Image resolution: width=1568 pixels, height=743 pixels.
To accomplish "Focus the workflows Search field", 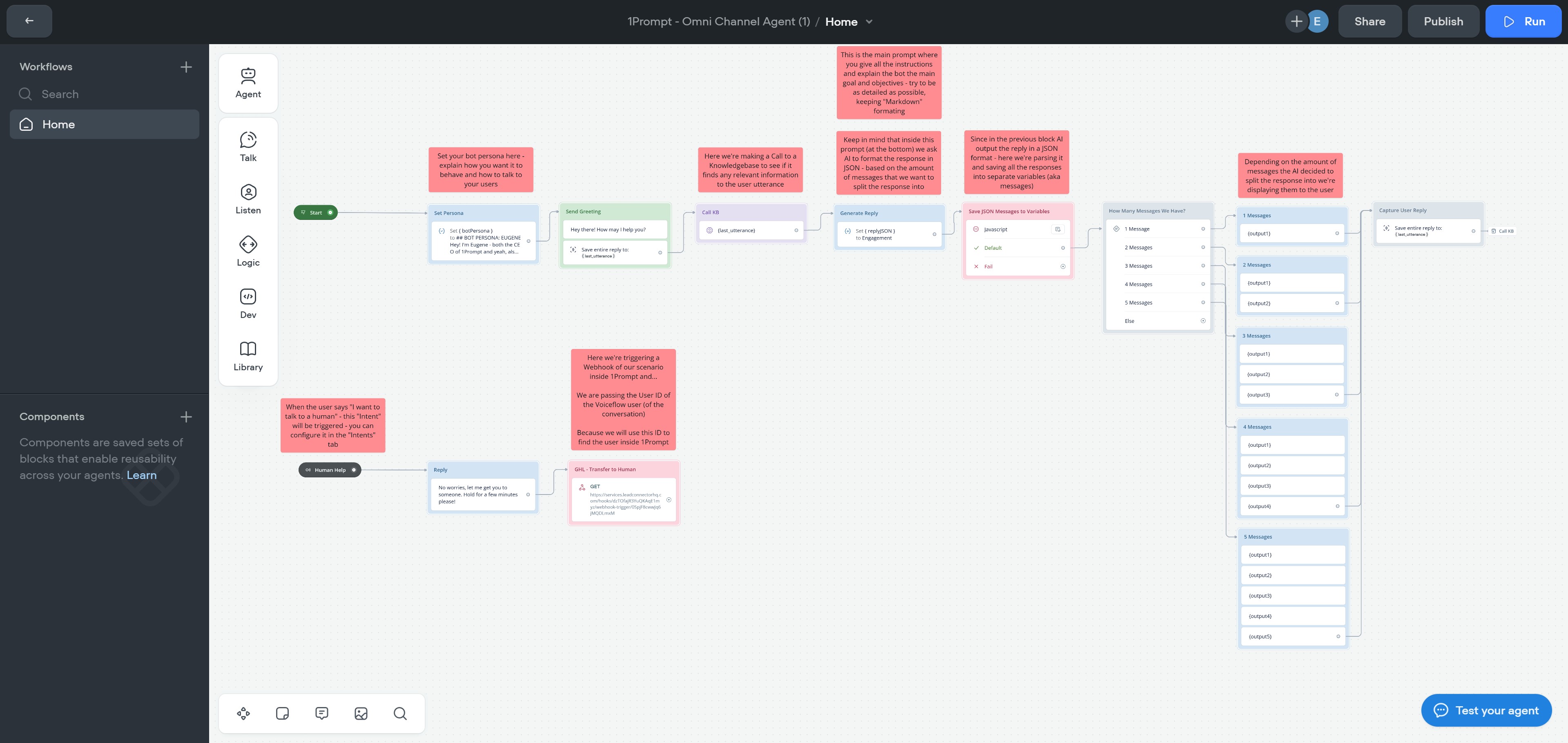I will [105, 94].
